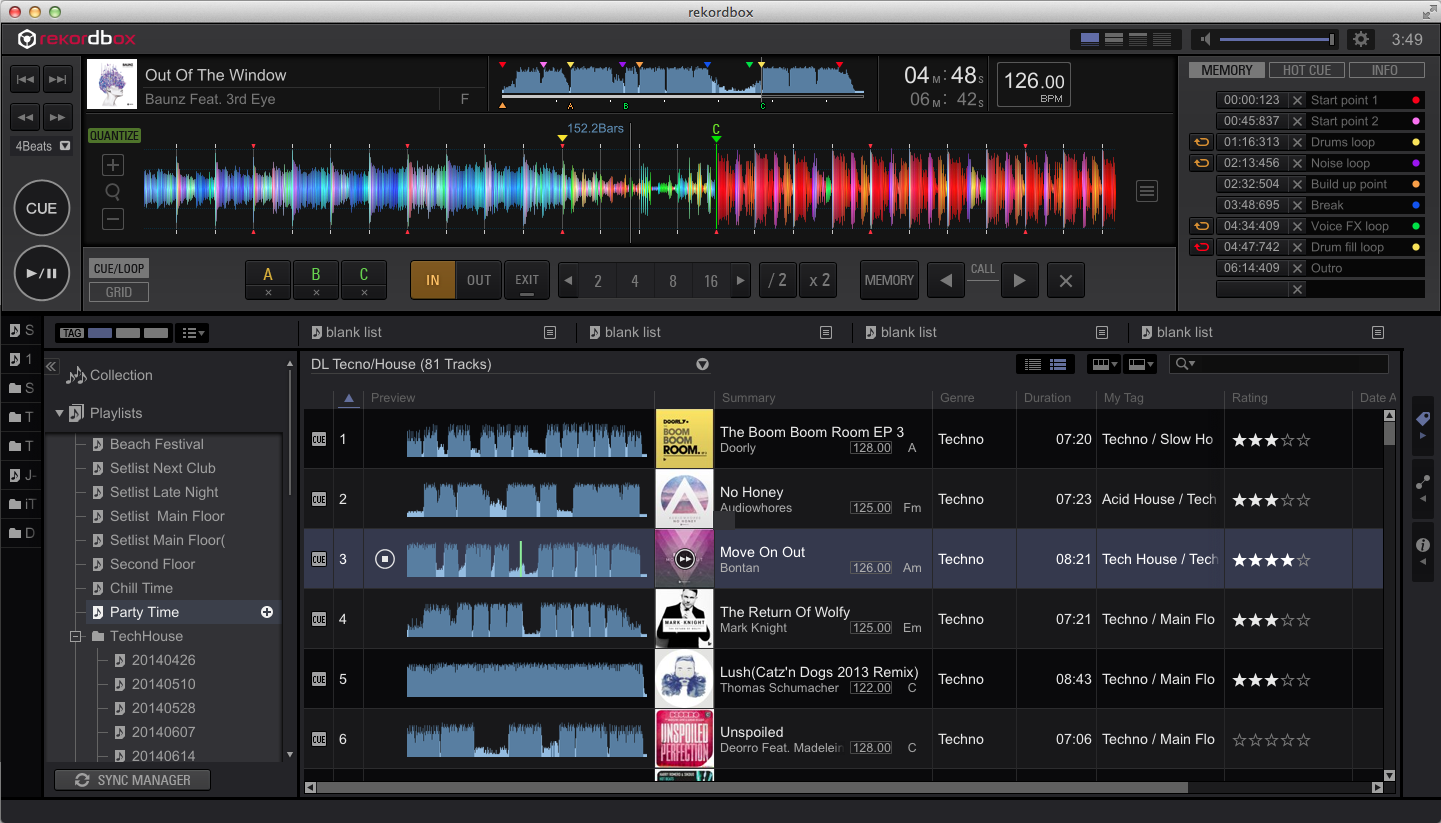Click the waveform zoom in plus icon

(x=113, y=165)
